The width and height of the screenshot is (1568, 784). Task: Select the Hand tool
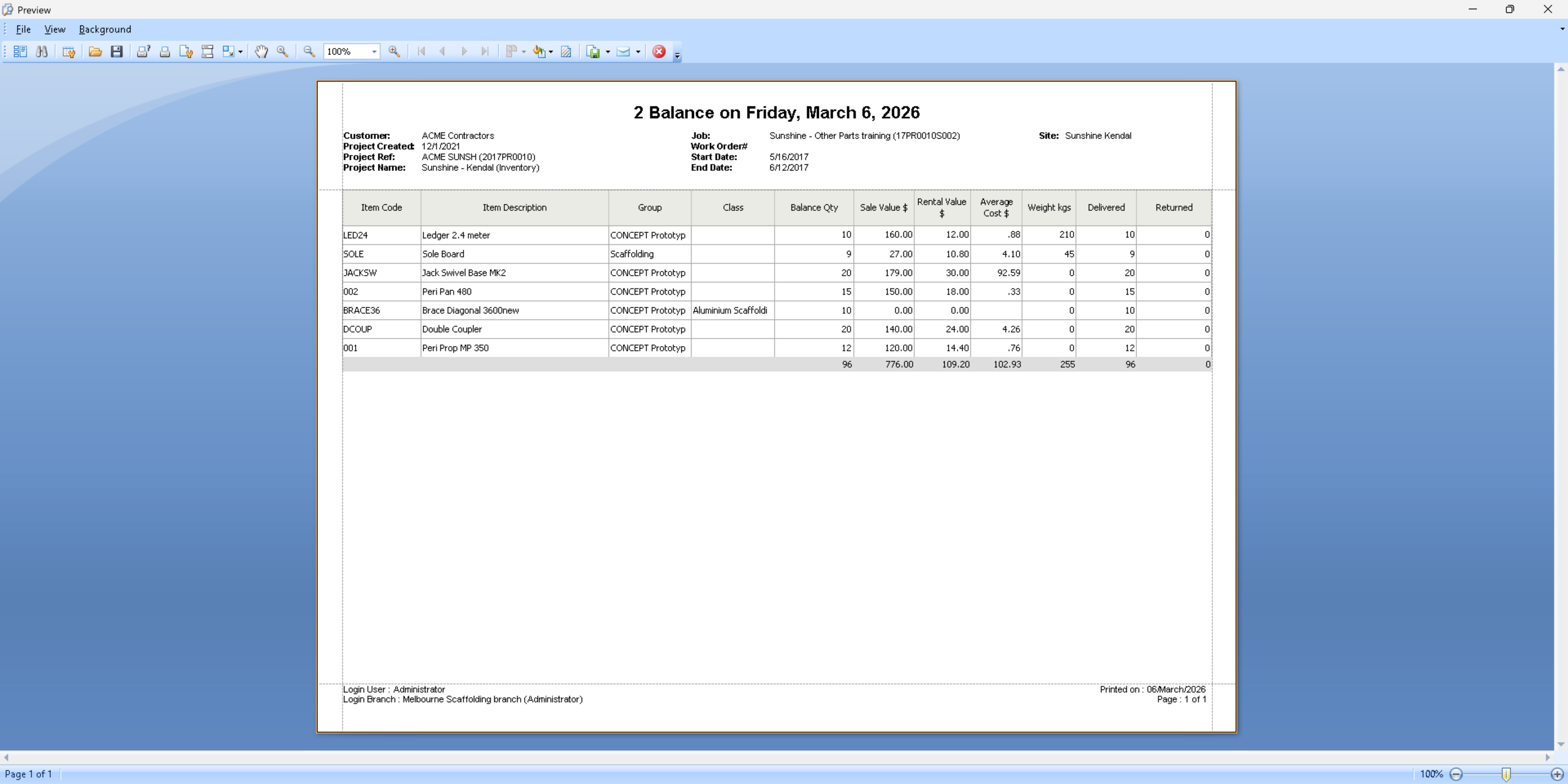(262, 51)
